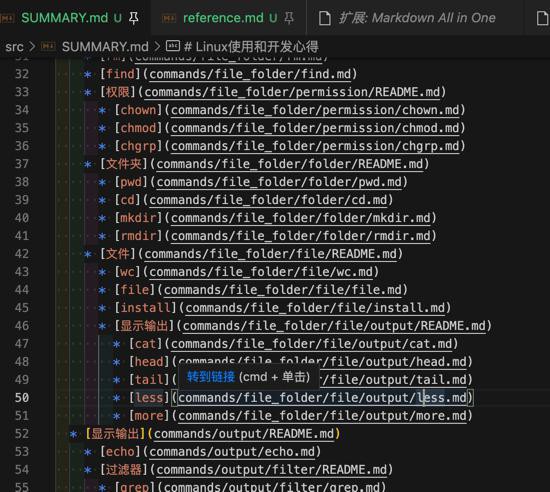The height and width of the screenshot is (492, 550).
Task: Open link commands/file_folder/folder/mkdir.md
Action: tap(301, 218)
